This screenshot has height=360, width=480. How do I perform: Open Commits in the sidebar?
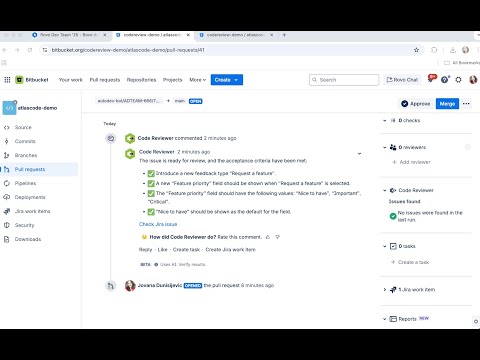point(25,141)
